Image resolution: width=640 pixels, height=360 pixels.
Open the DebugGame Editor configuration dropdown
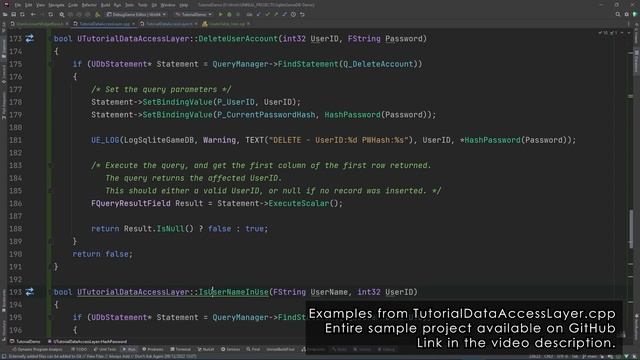click(x=136, y=14)
